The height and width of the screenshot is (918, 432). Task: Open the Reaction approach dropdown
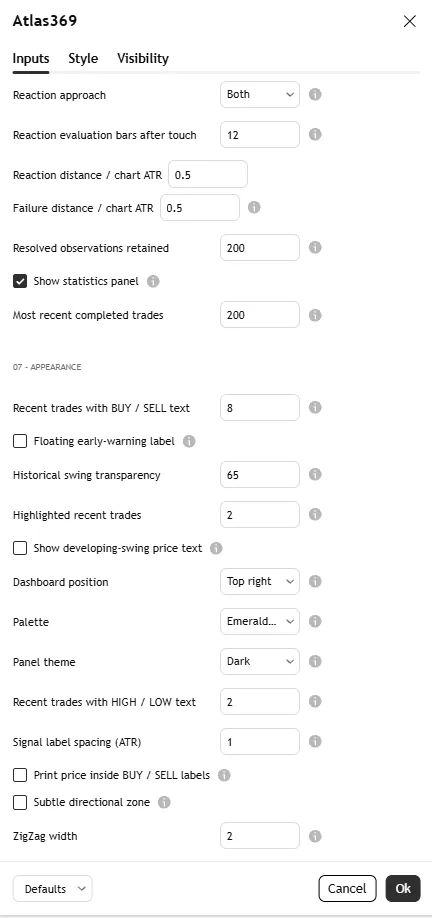click(260, 94)
